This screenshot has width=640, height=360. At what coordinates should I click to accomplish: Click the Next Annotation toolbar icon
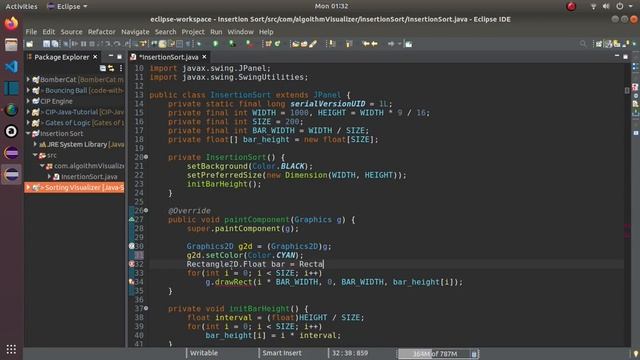pos(332,44)
